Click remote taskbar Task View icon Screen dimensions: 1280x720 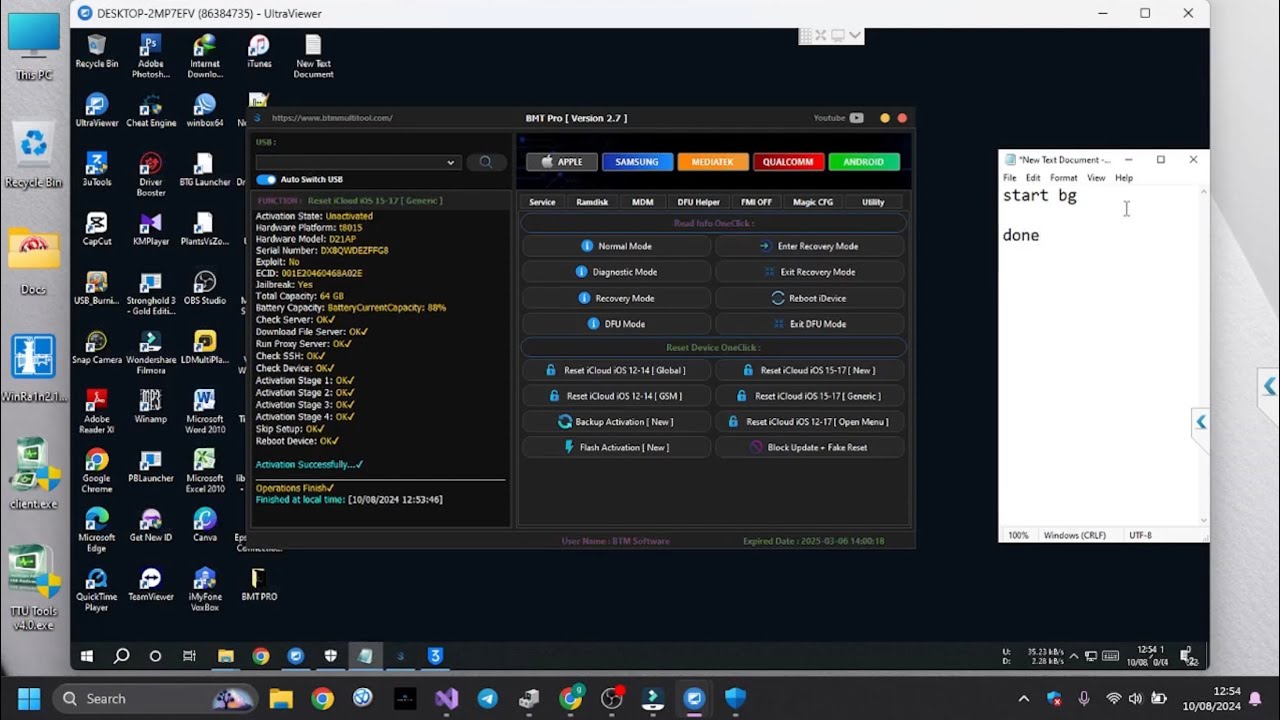click(189, 656)
